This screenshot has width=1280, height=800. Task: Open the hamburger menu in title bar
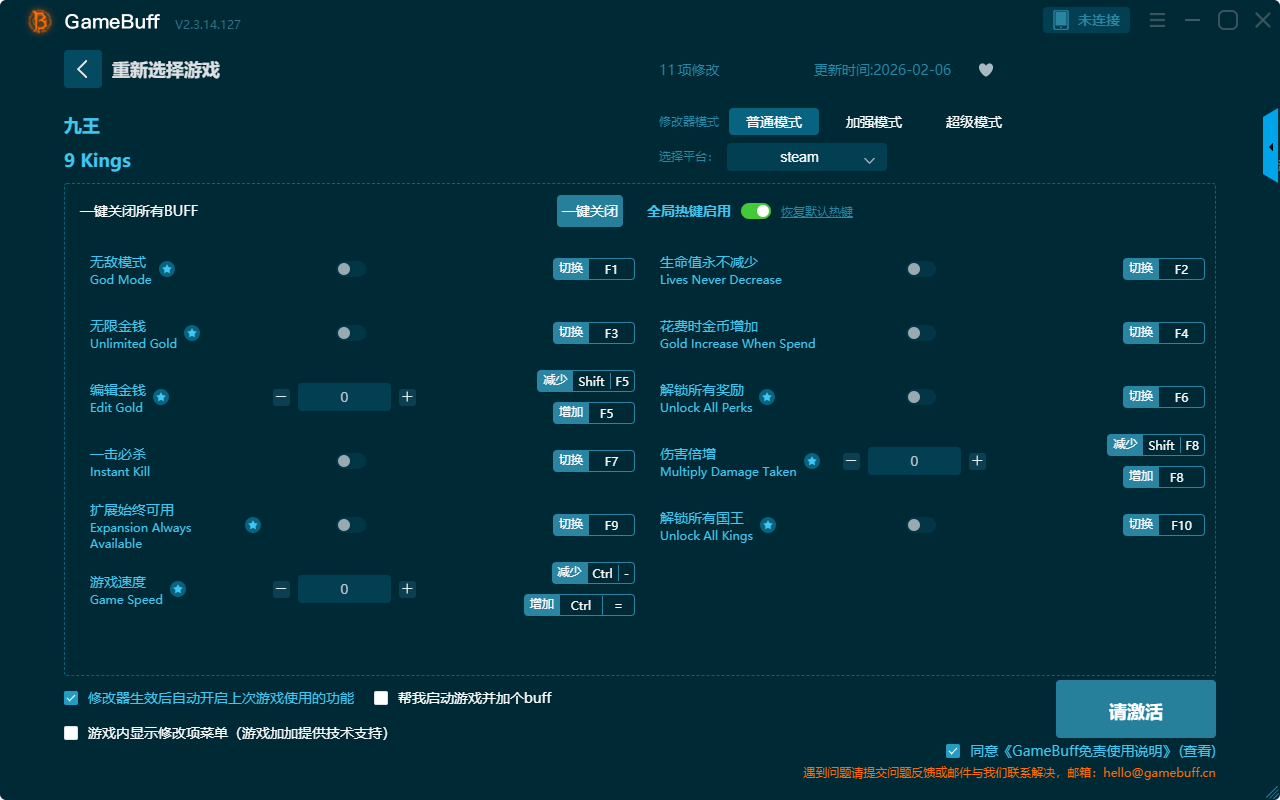pyautogui.click(x=1157, y=20)
